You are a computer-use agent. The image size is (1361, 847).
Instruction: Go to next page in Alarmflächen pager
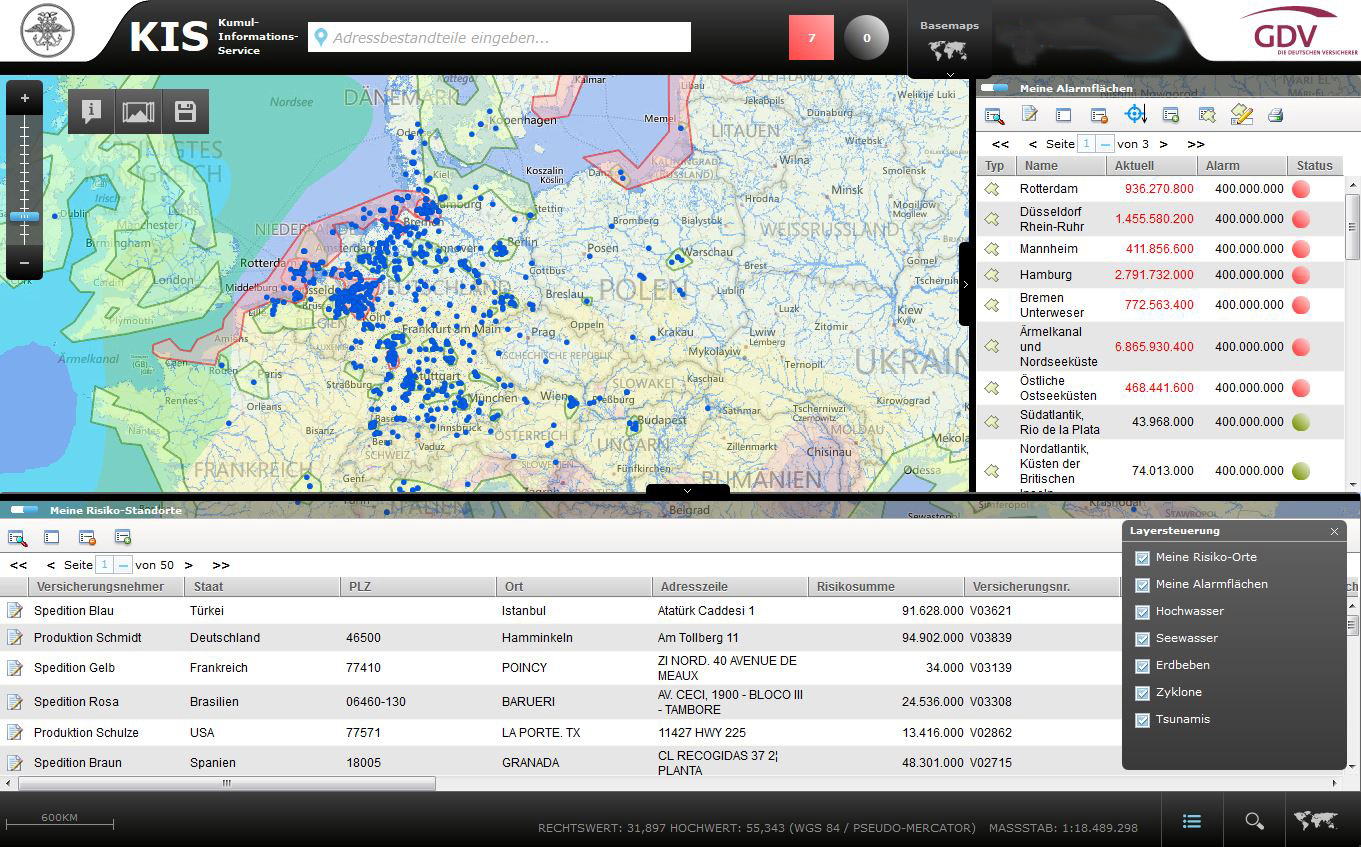point(1164,144)
